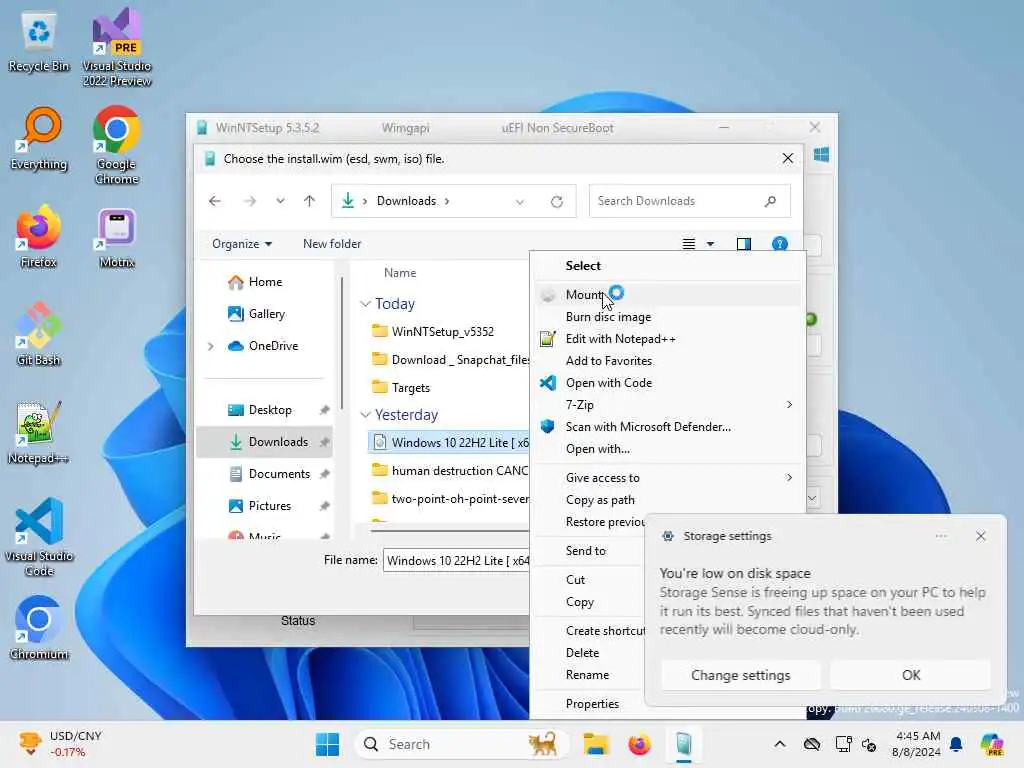This screenshot has height=768, width=1024.
Task: Select Open with... entry
Action: click(667, 449)
